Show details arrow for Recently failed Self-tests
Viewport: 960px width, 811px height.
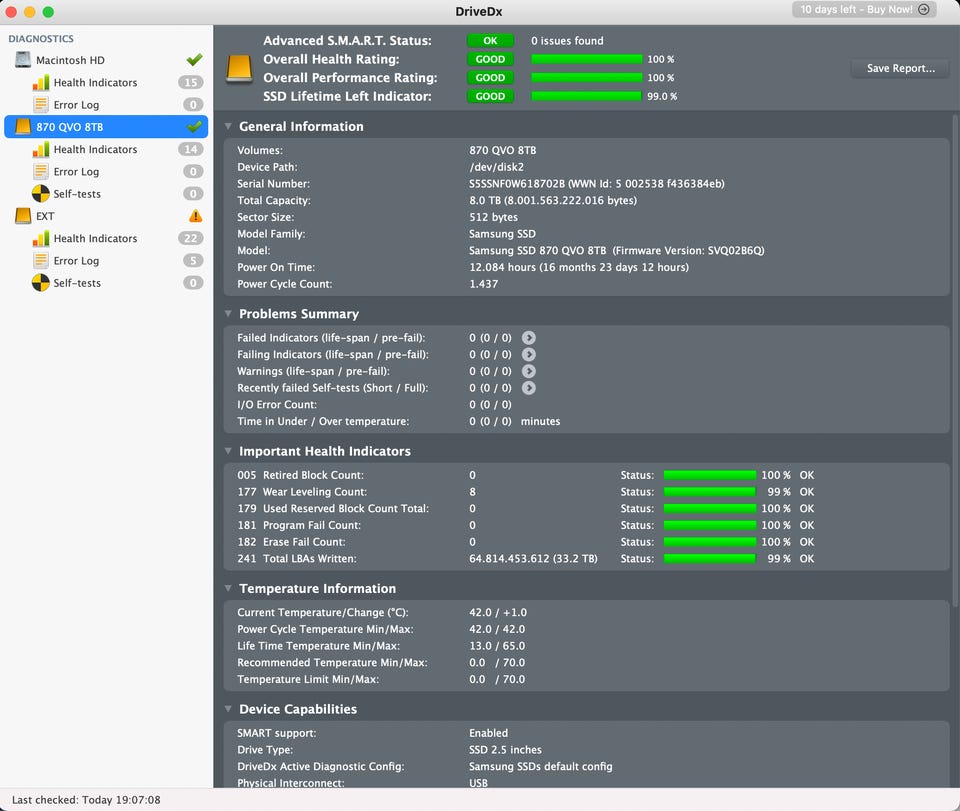529,388
